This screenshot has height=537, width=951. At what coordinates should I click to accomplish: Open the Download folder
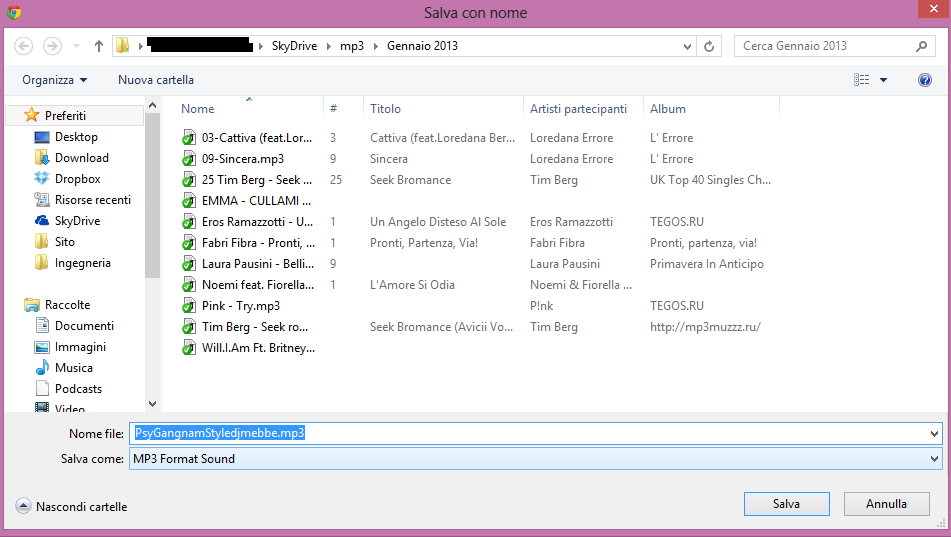tap(81, 158)
